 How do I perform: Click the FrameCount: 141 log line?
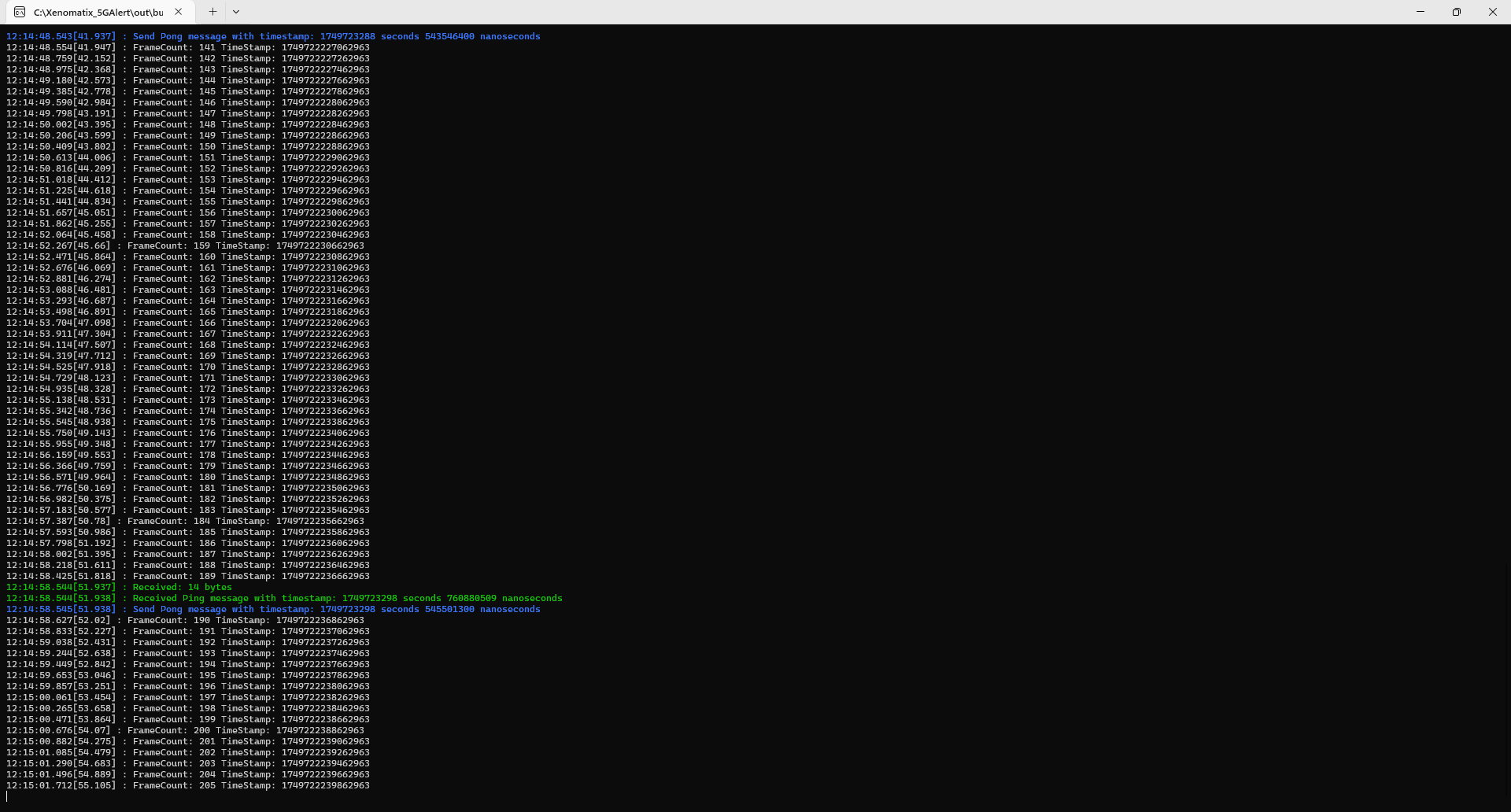click(x=250, y=47)
